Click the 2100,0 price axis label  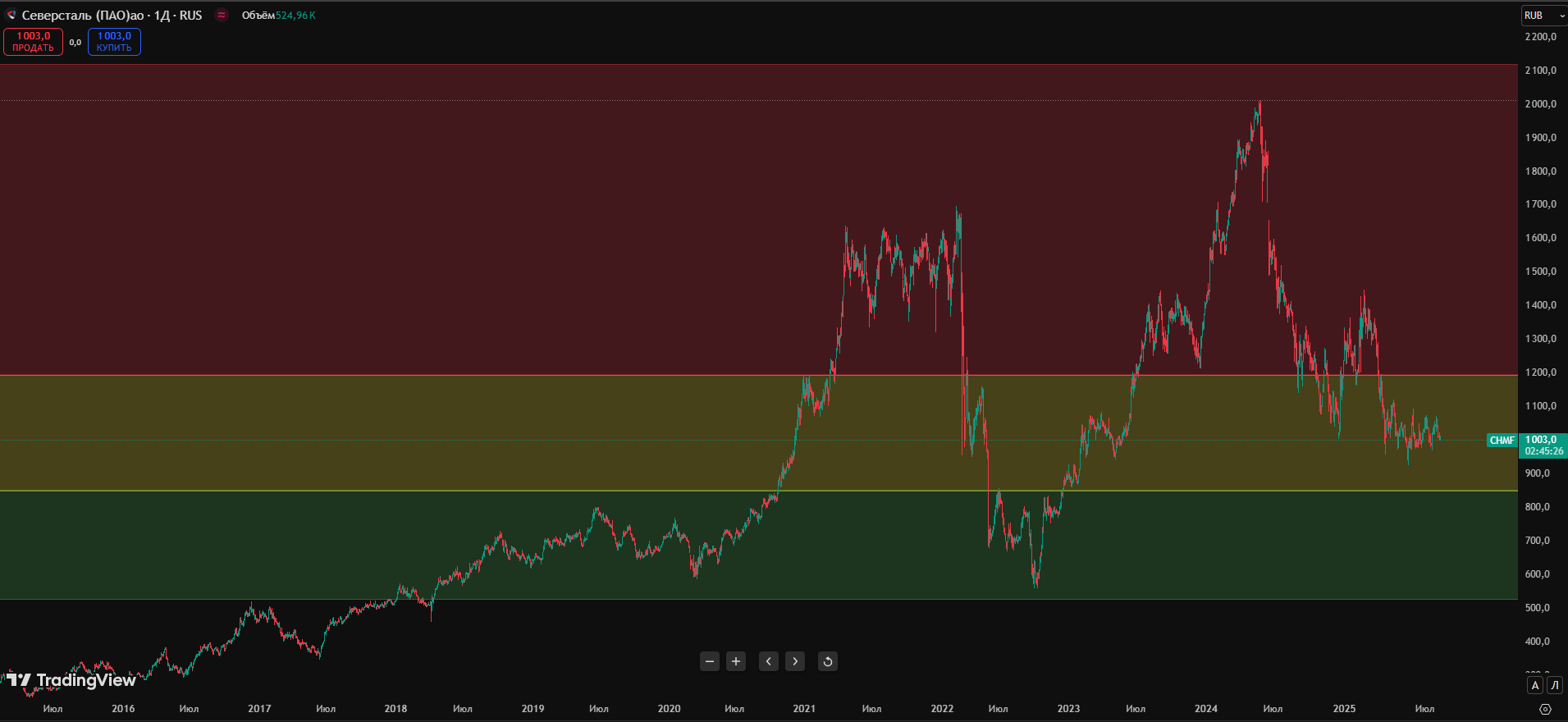tap(1540, 71)
